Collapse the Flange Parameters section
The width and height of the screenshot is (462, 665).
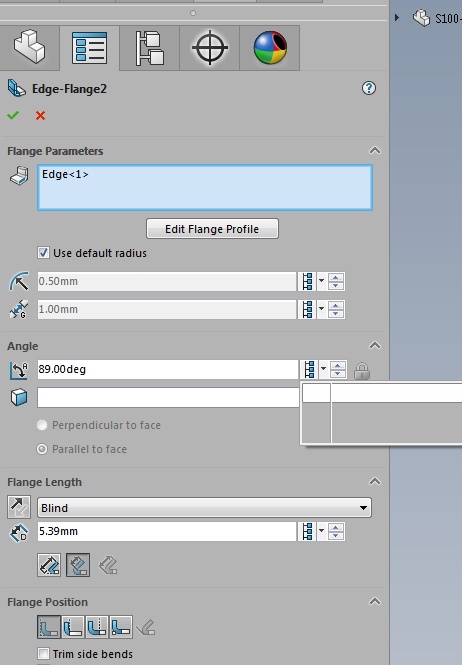375,151
